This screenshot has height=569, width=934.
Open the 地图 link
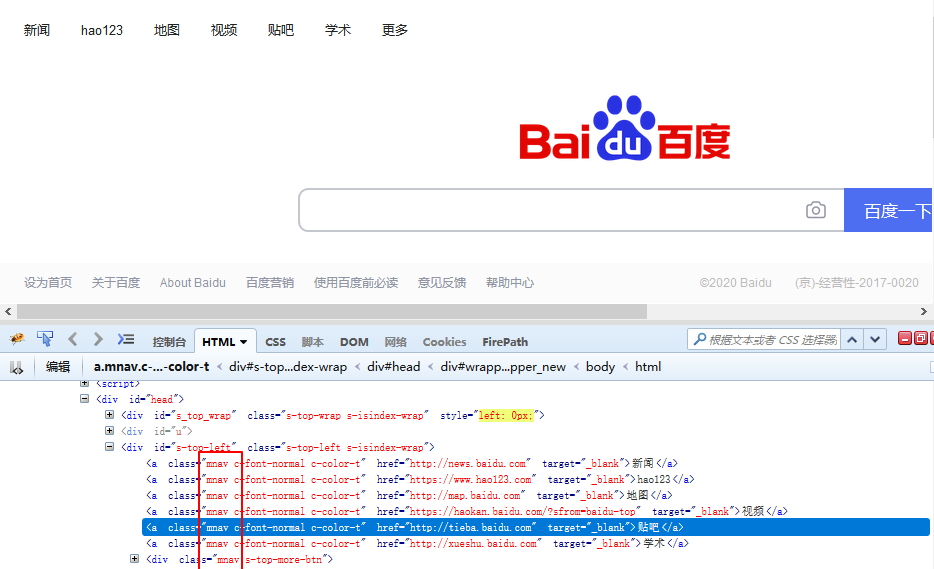(167, 30)
